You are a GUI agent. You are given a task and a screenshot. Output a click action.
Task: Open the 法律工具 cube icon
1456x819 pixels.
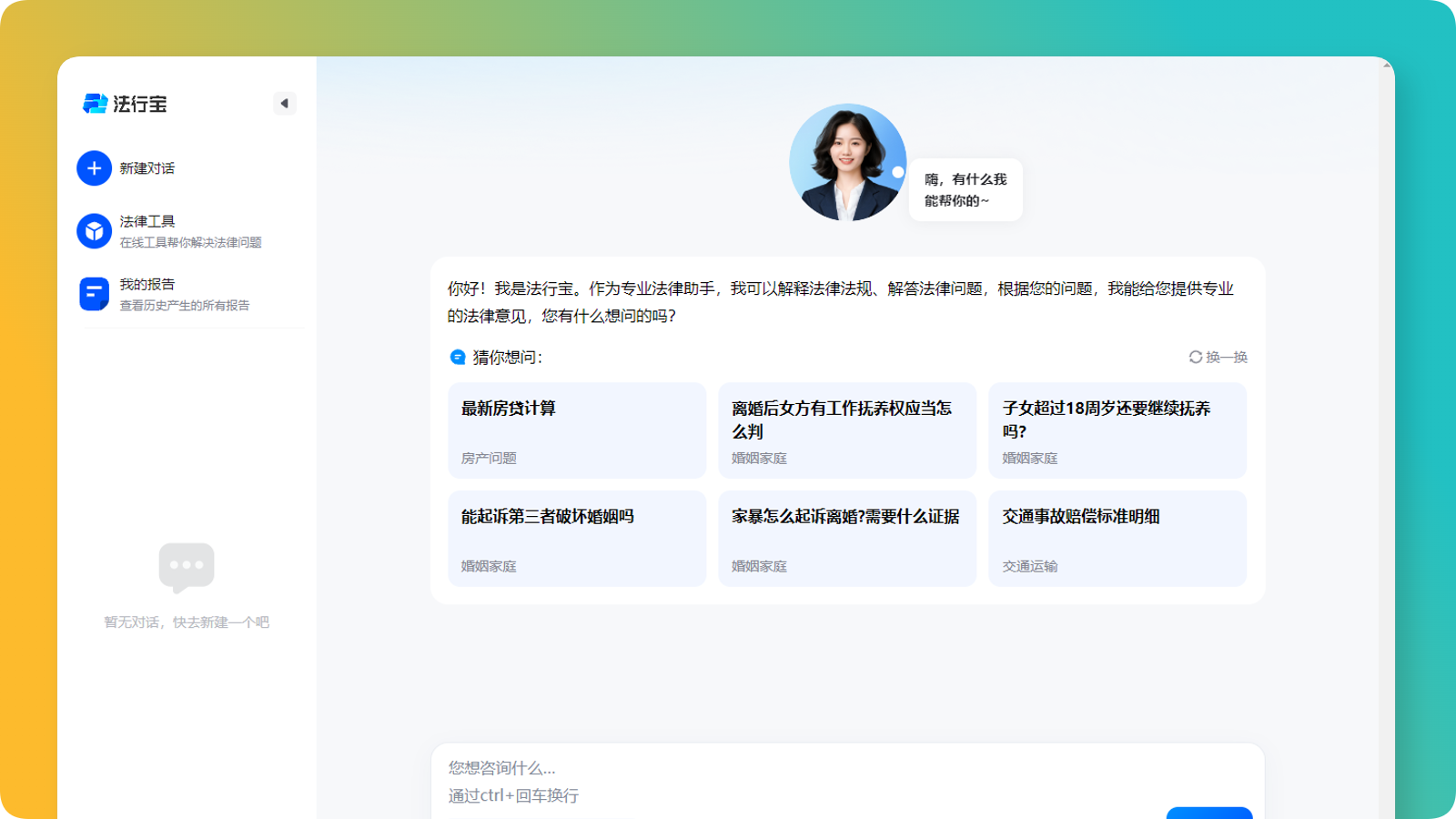tap(94, 231)
